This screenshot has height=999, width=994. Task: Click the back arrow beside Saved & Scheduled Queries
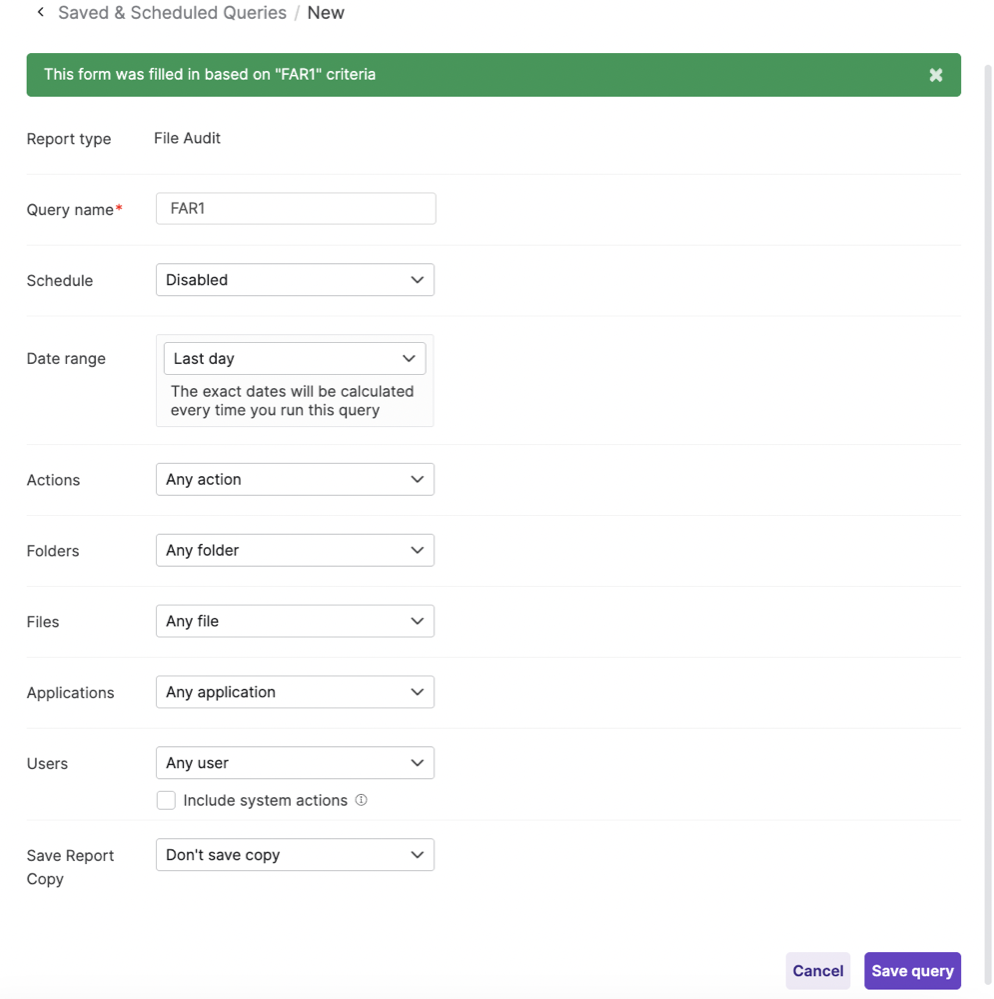(40, 13)
